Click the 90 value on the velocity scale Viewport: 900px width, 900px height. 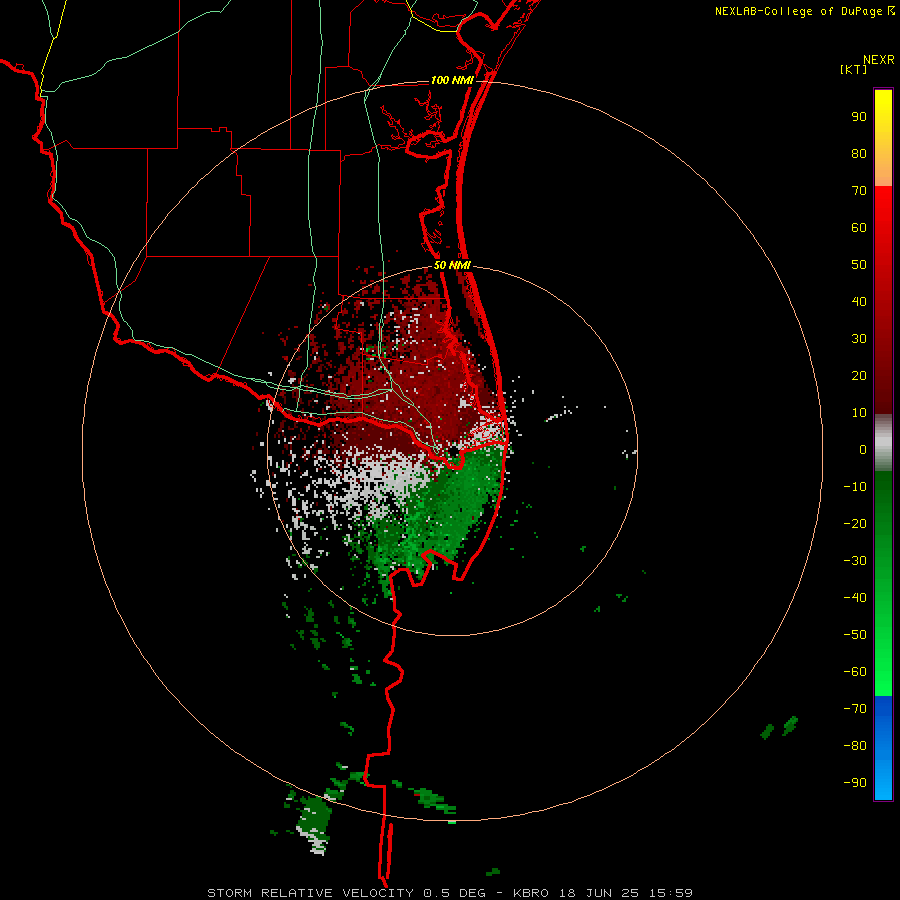859,117
